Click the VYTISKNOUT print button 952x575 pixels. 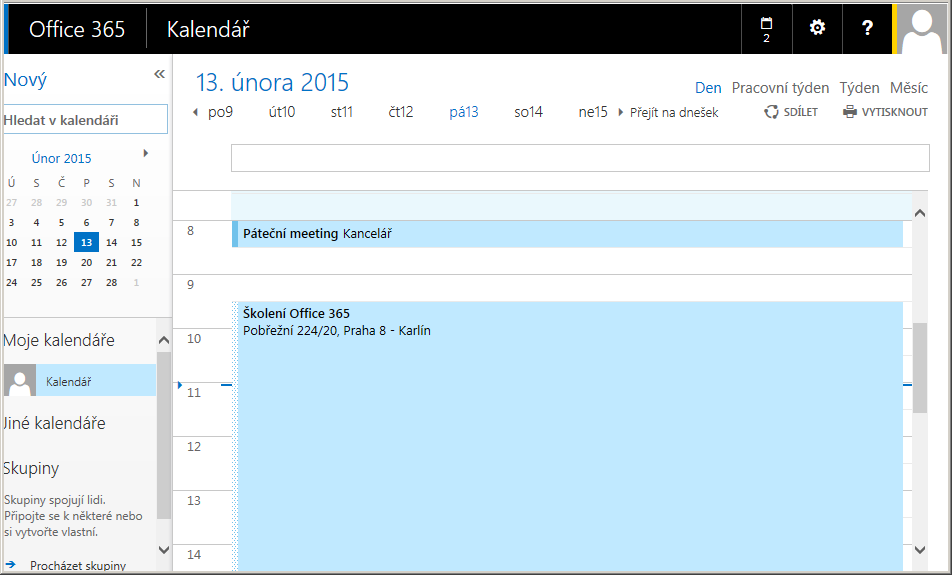pyautogui.click(x=885, y=112)
